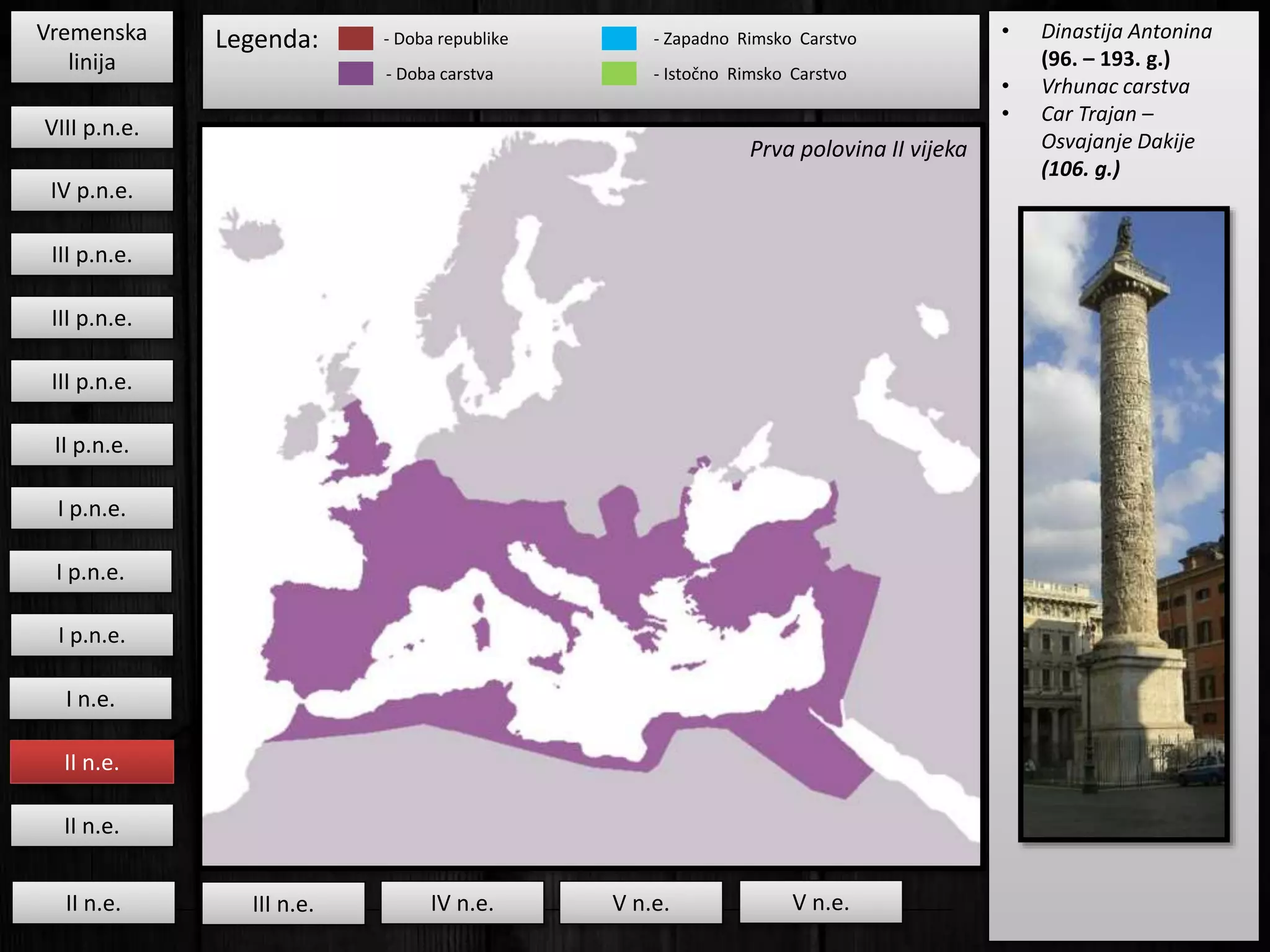Click the VIII p.n.e. timeline button

click(92, 128)
